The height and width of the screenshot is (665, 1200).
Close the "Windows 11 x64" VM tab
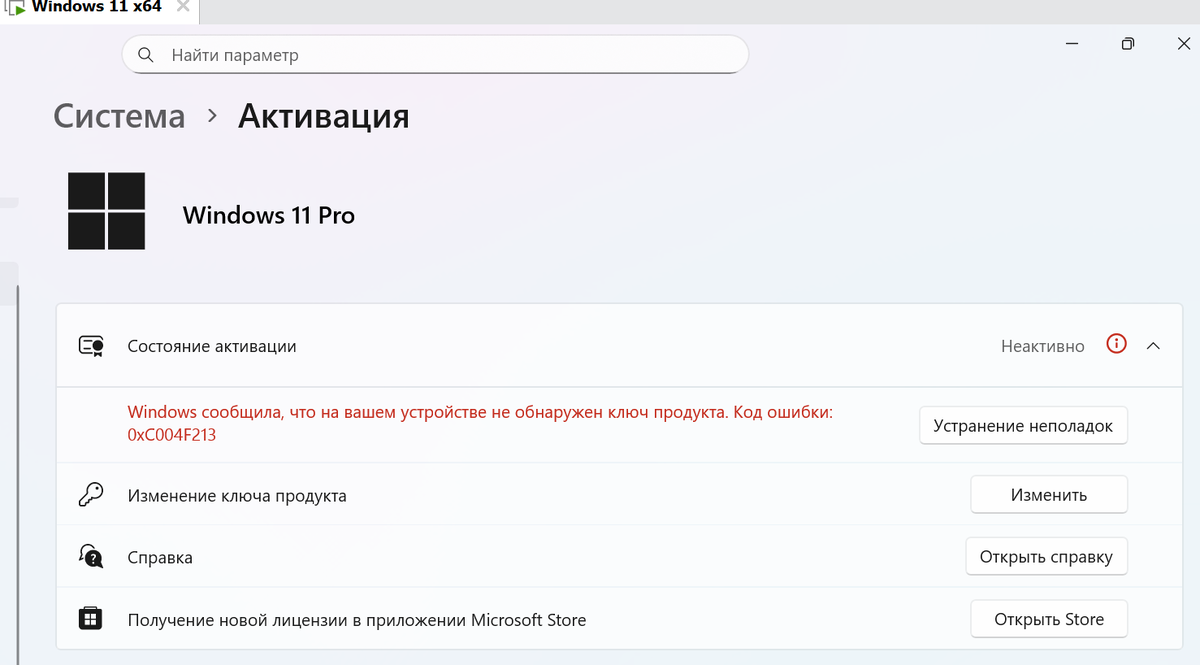coord(183,6)
